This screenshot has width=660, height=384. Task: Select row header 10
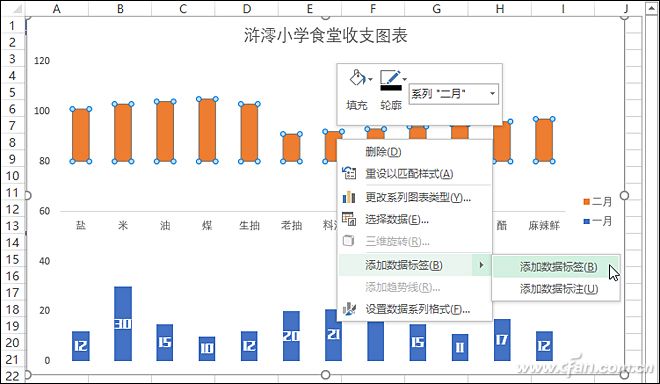[x=13, y=176]
